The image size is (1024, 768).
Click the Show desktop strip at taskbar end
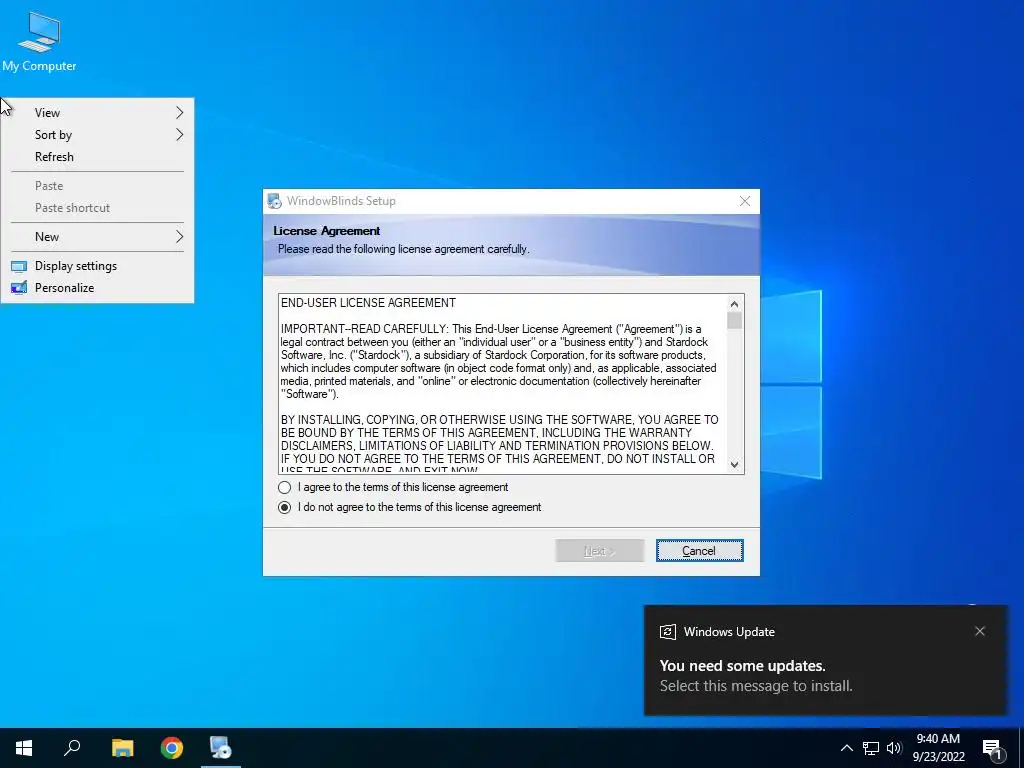click(x=1021, y=748)
